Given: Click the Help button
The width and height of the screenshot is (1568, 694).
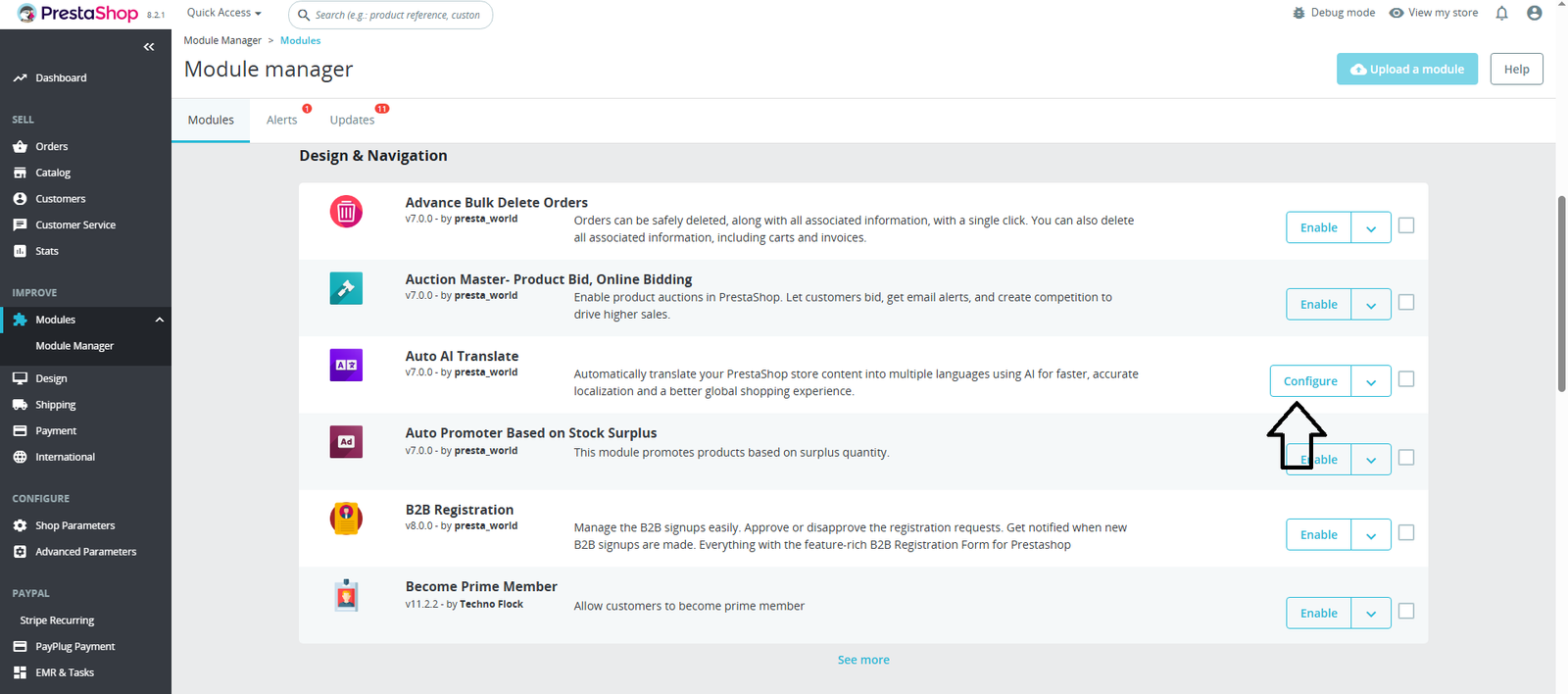Looking at the screenshot, I should 1517,69.
